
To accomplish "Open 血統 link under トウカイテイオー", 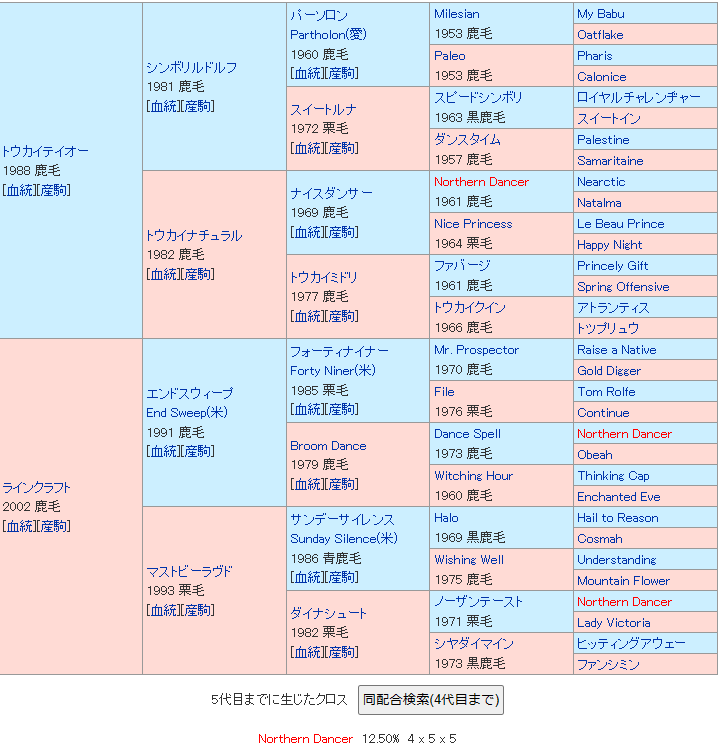I will coord(19,190).
